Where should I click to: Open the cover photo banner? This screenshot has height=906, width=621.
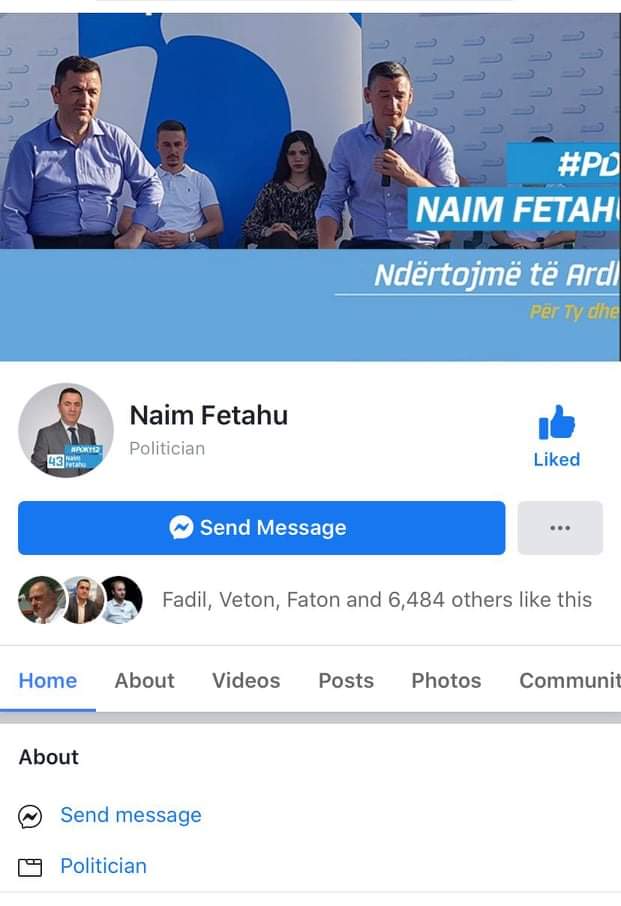click(x=310, y=187)
